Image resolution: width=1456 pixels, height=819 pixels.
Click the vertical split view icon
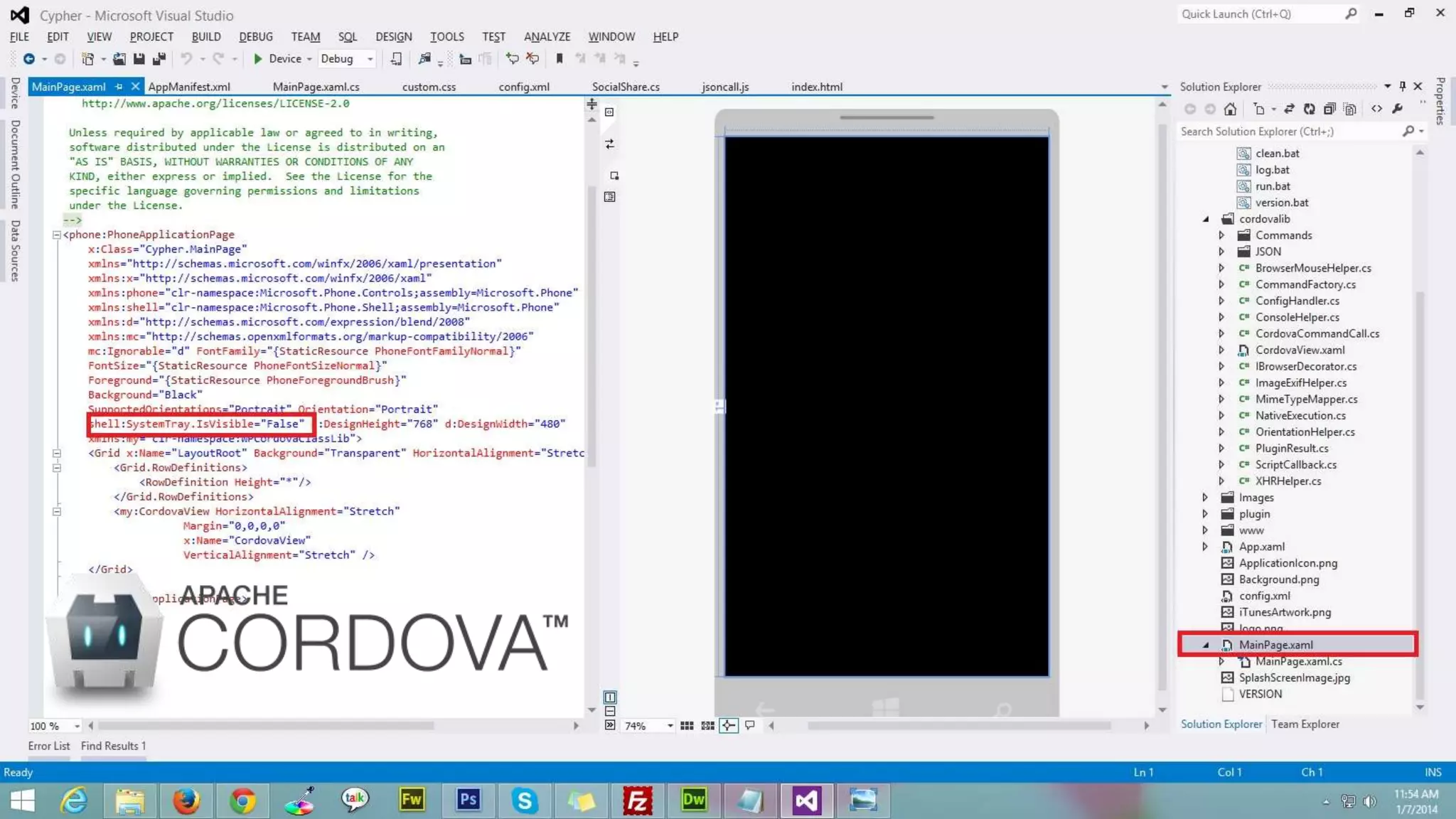click(x=610, y=697)
